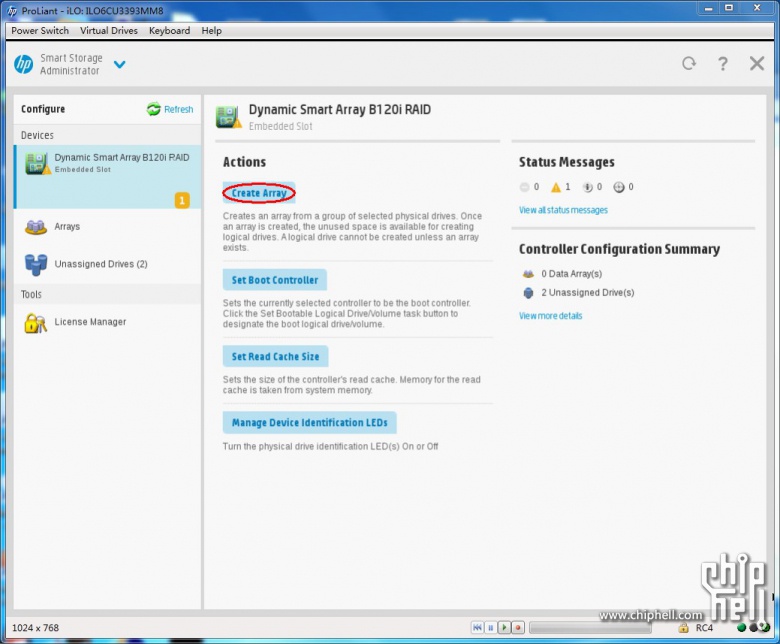The height and width of the screenshot is (644, 780).
Task: Click the RC4 encryption label
Action: point(704,628)
